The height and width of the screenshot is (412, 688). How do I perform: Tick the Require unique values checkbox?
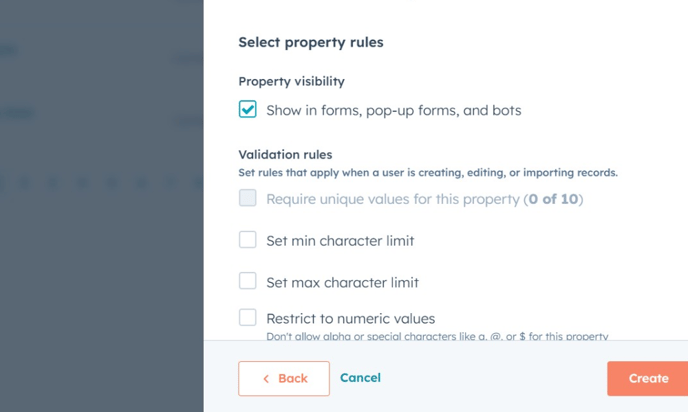tap(248, 198)
